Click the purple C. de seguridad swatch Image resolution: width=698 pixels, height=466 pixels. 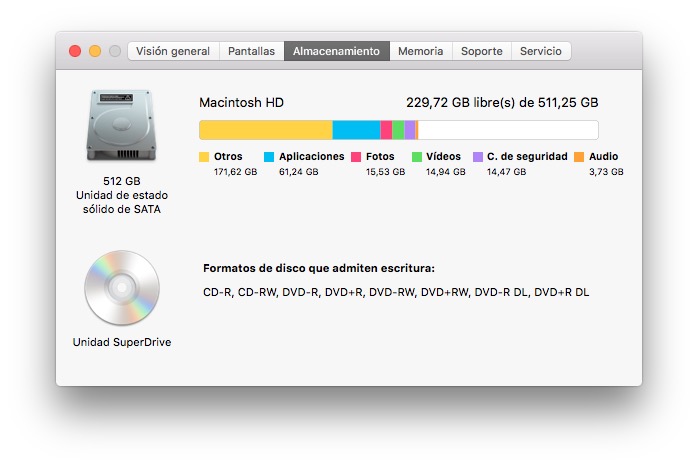coord(478,157)
